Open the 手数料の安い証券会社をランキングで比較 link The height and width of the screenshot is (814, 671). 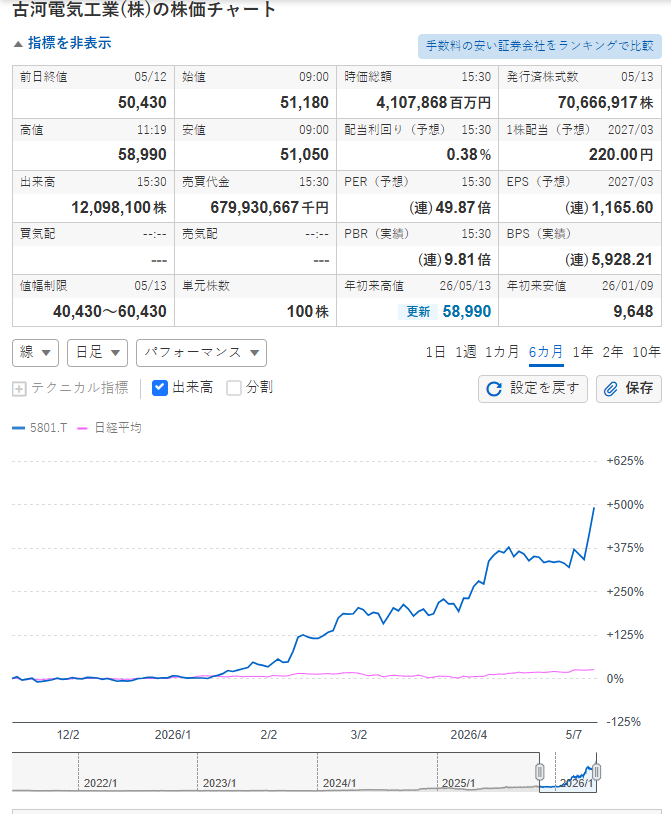pyautogui.click(x=540, y=46)
